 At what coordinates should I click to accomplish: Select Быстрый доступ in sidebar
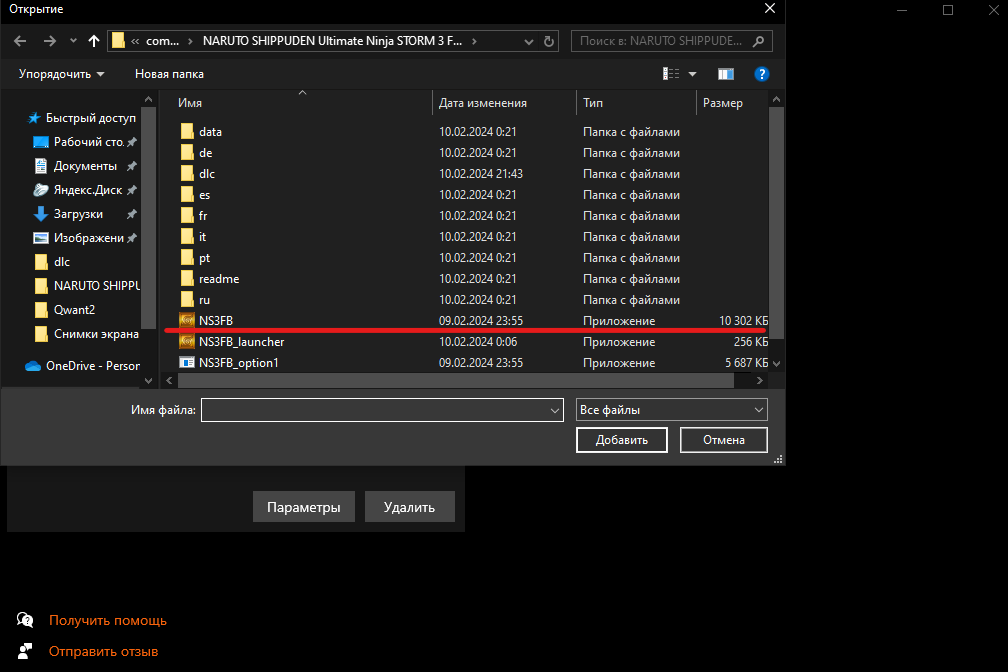(x=82, y=118)
